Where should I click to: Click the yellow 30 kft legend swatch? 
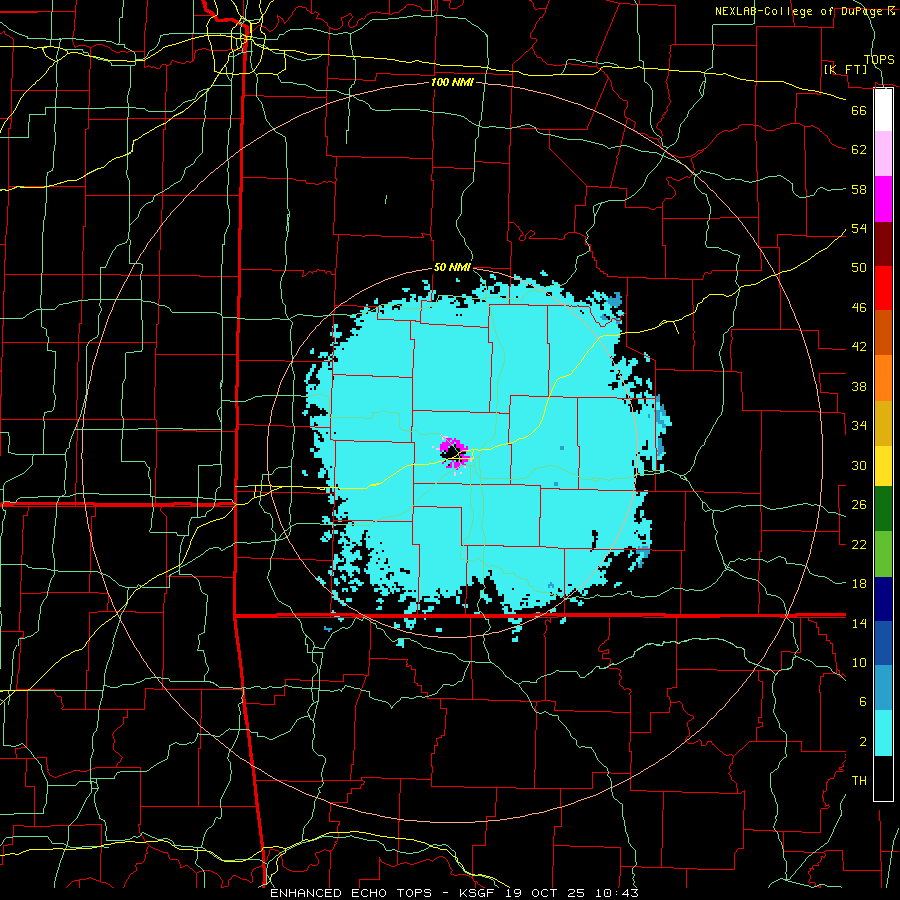[883, 466]
